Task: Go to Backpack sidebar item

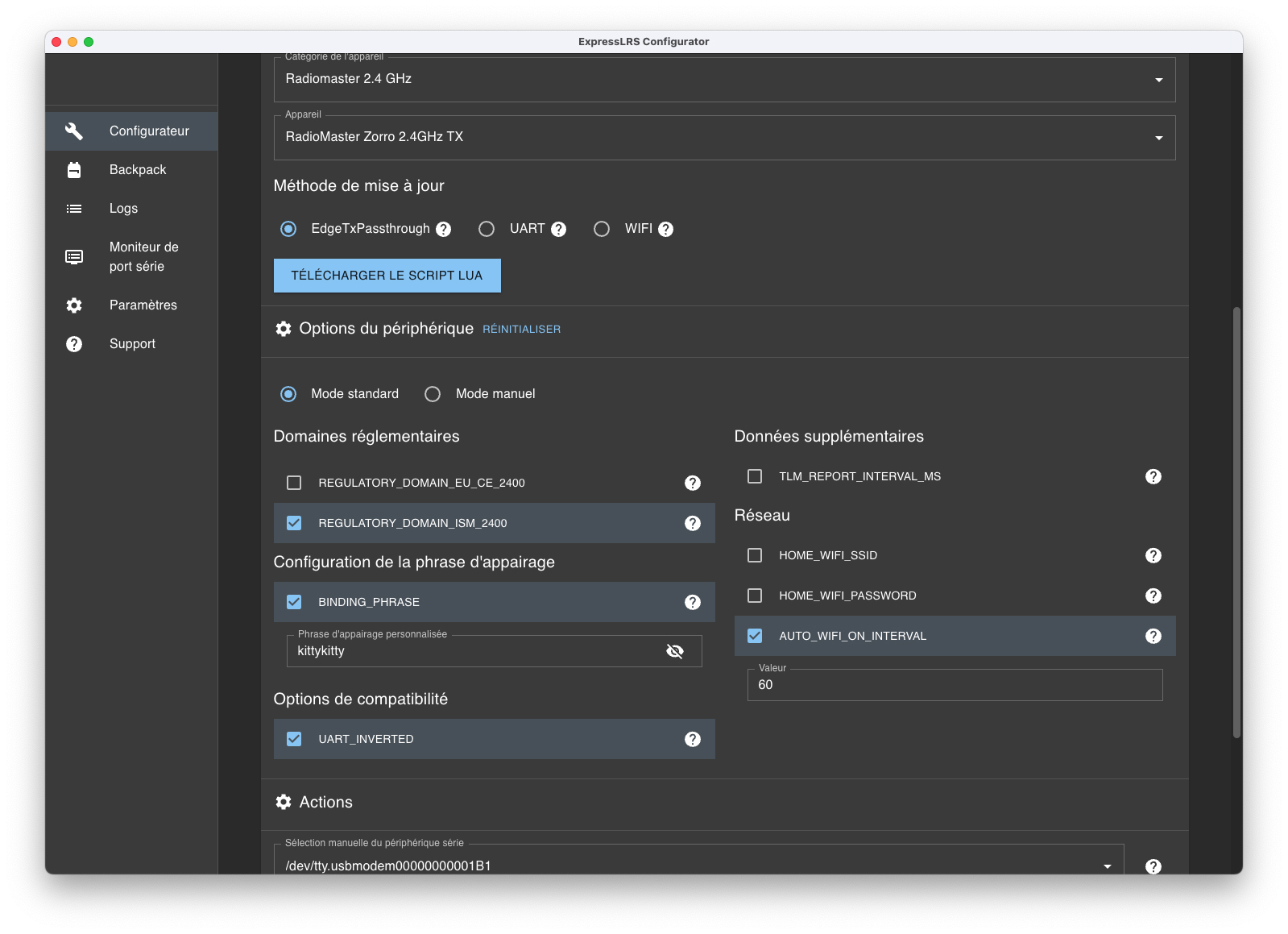Action: click(x=131, y=169)
